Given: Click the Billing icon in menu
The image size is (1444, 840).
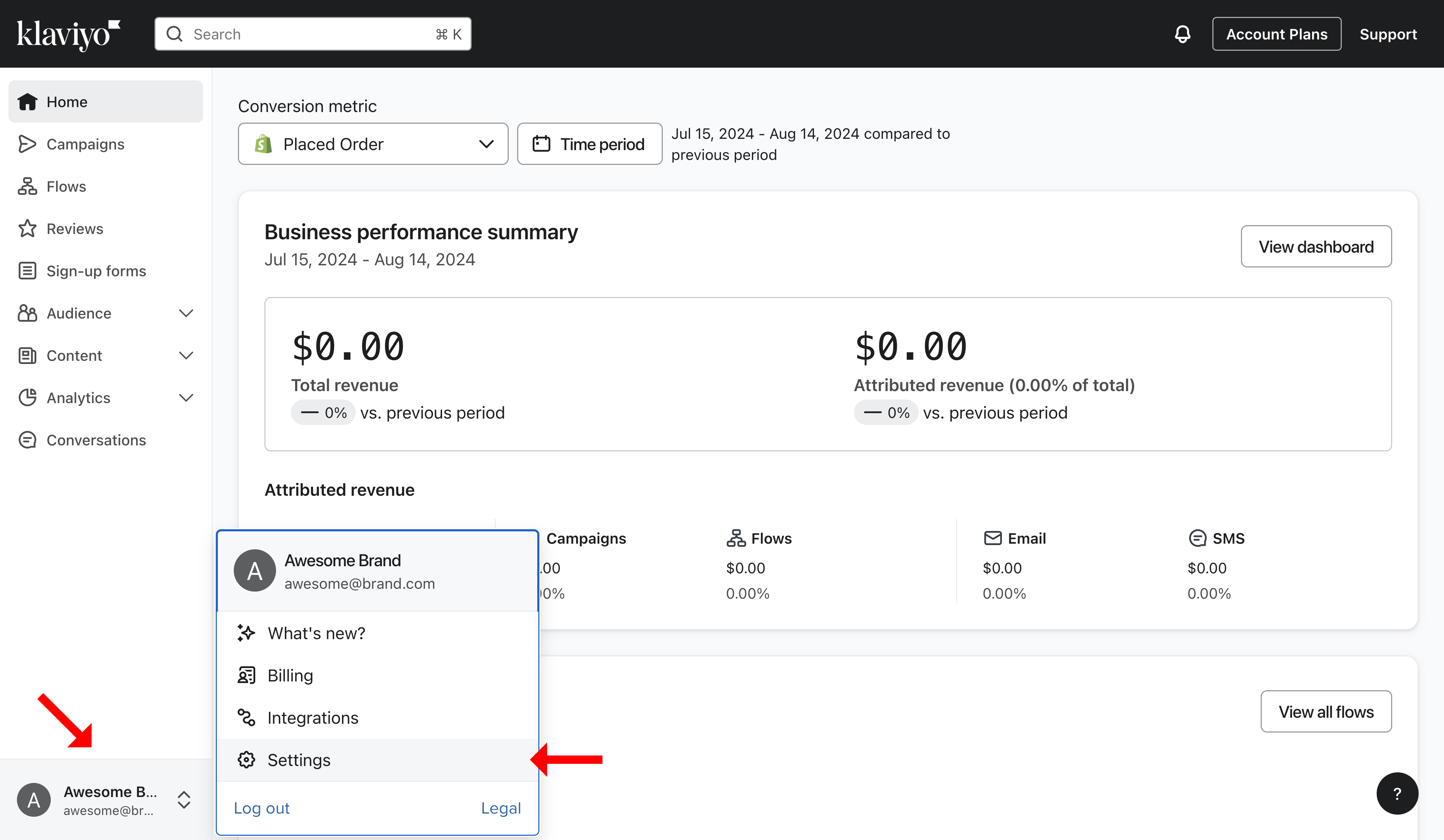Looking at the screenshot, I should [x=246, y=676].
